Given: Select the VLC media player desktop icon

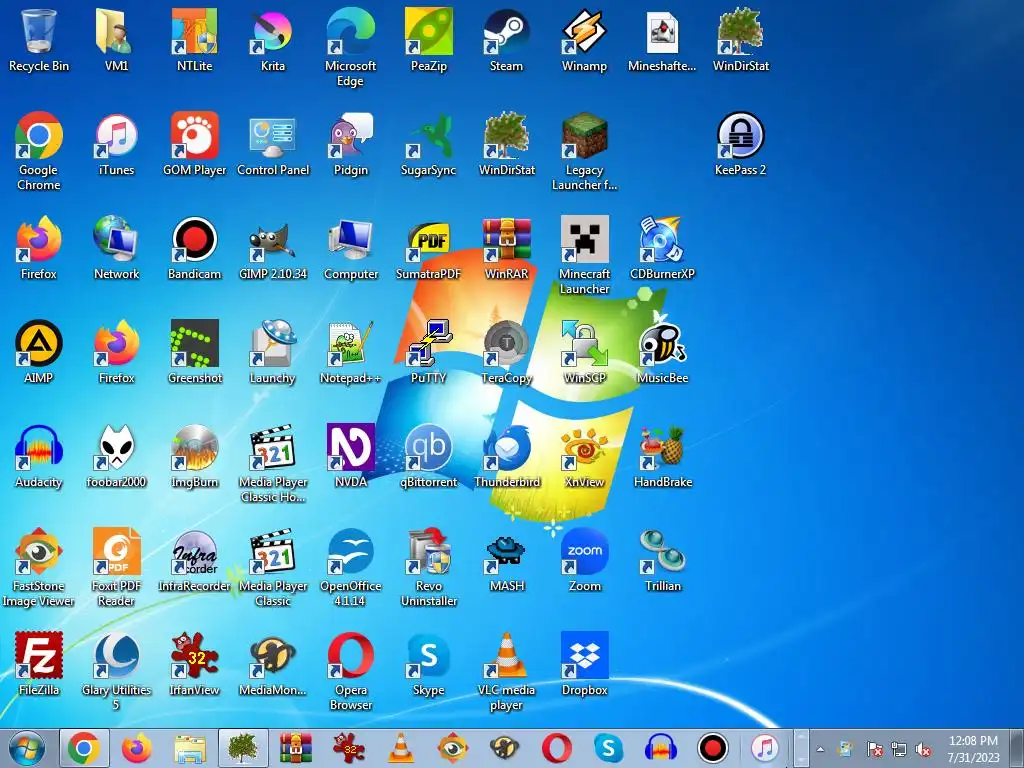Looking at the screenshot, I should tap(506, 671).
